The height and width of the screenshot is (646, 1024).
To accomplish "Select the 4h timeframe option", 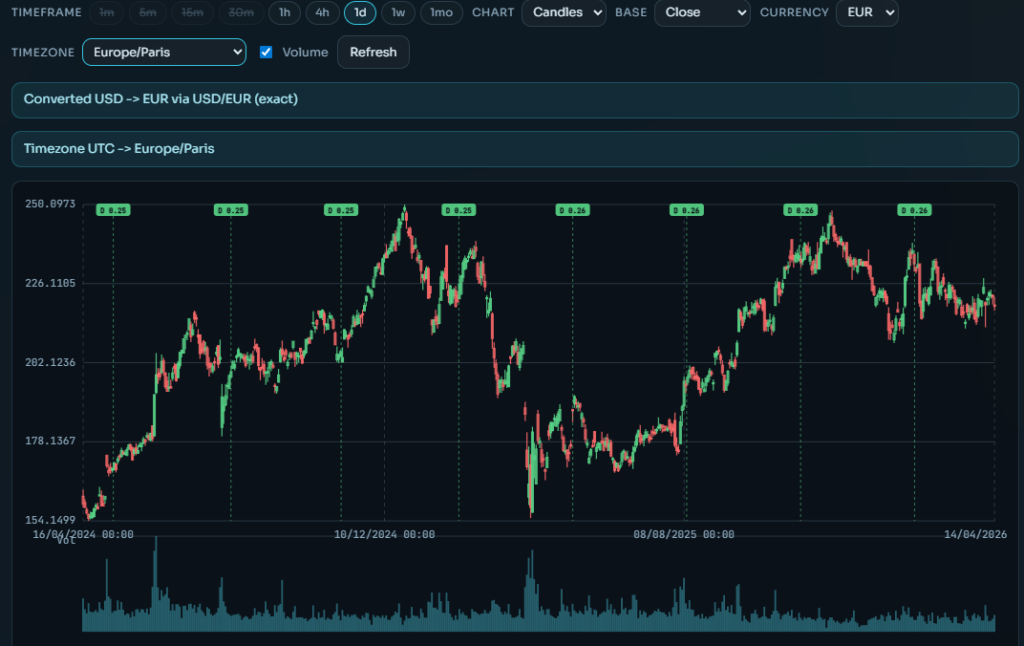I will 322,13.
